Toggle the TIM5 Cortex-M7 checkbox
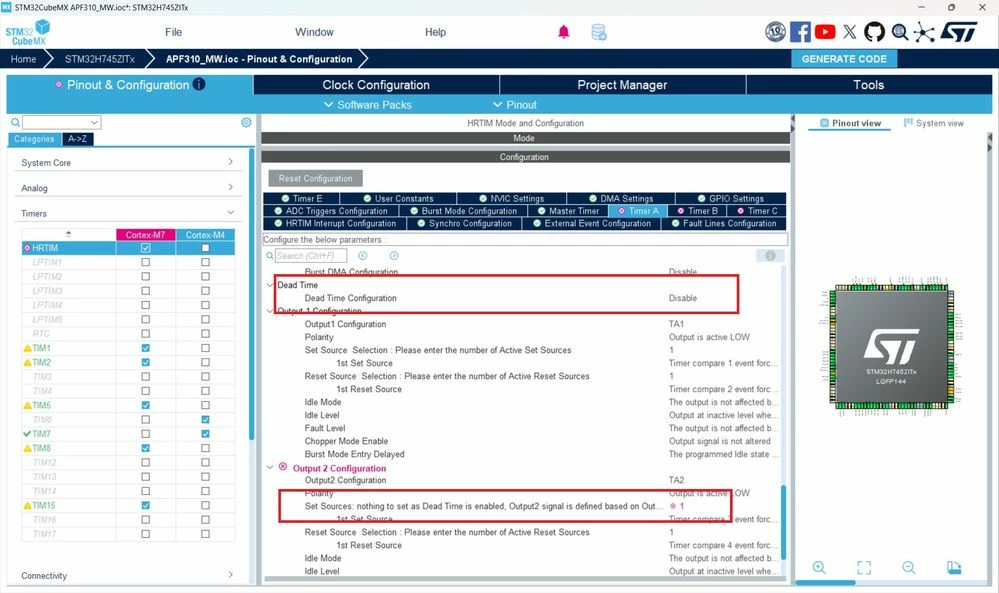Viewport: 999px width, 593px height. [146, 405]
